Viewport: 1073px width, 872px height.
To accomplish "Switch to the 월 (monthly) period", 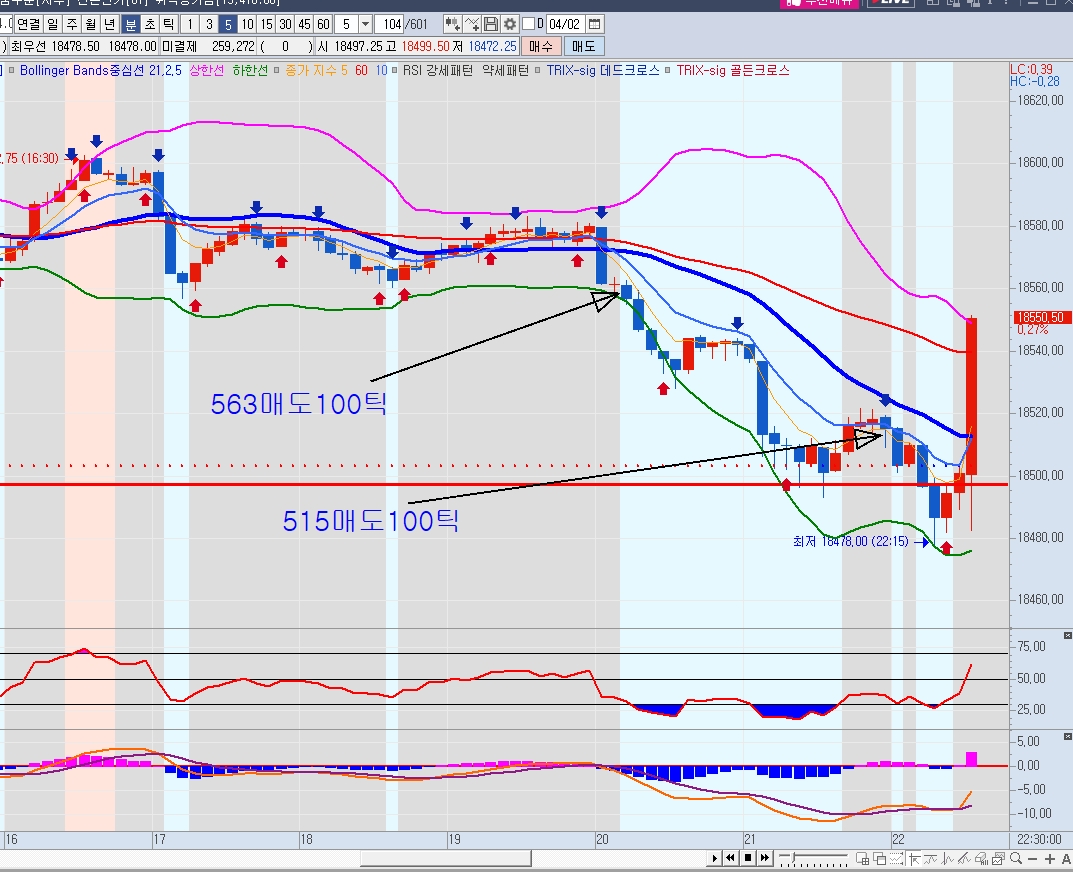I will pyautogui.click(x=91, y=25).
